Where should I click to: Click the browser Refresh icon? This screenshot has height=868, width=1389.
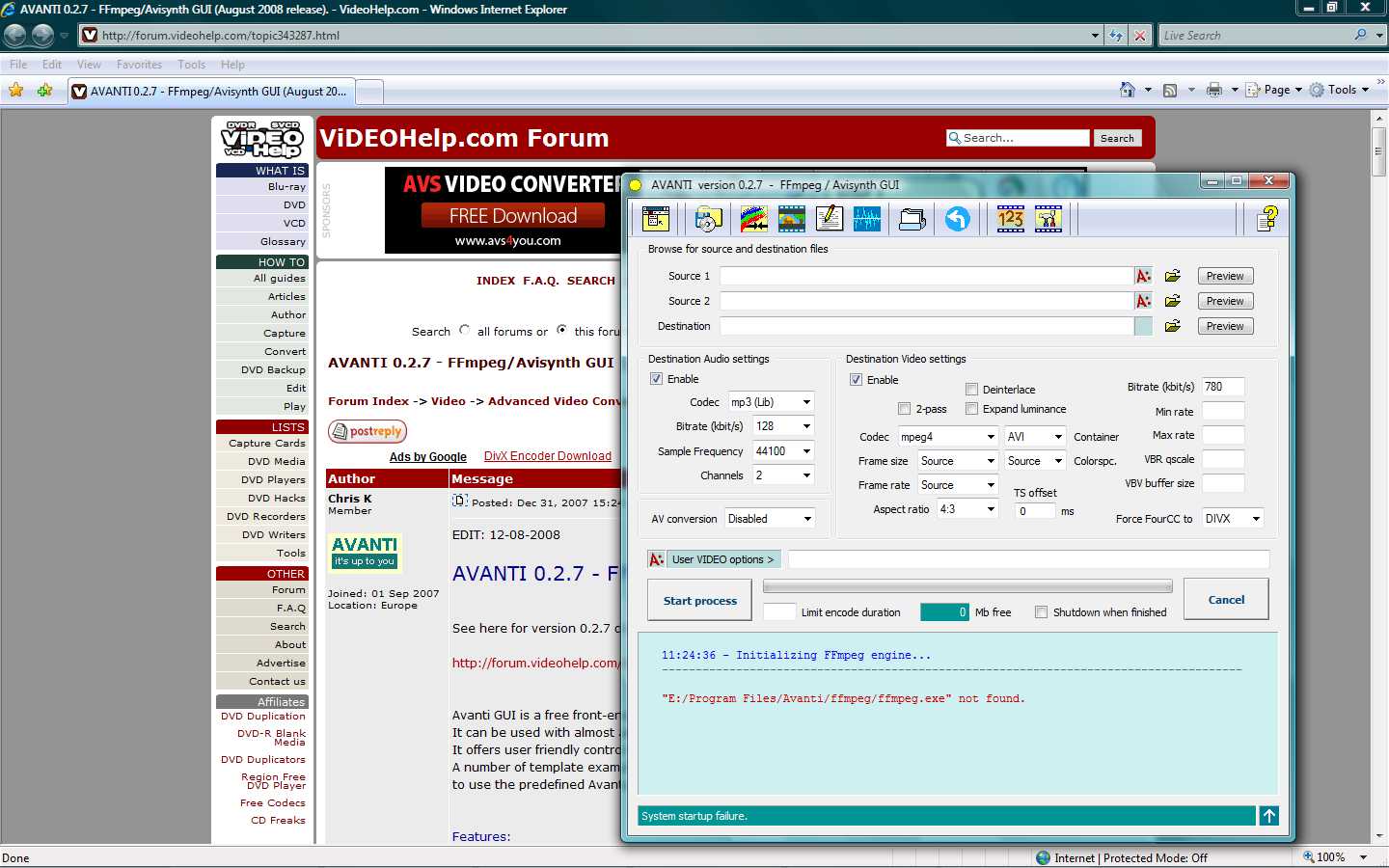pyautogui.click(x=1116, y=36)
